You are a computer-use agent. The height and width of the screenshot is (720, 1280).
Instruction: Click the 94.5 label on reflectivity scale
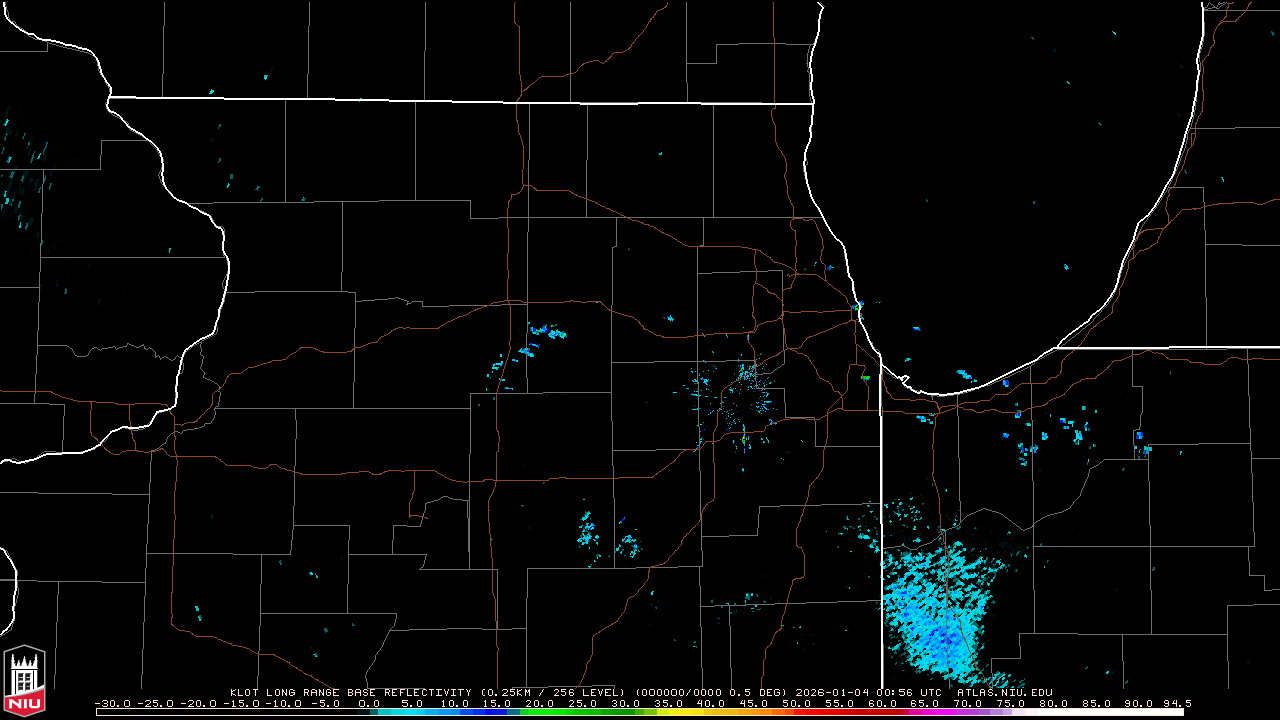[x=1176, y=703]
